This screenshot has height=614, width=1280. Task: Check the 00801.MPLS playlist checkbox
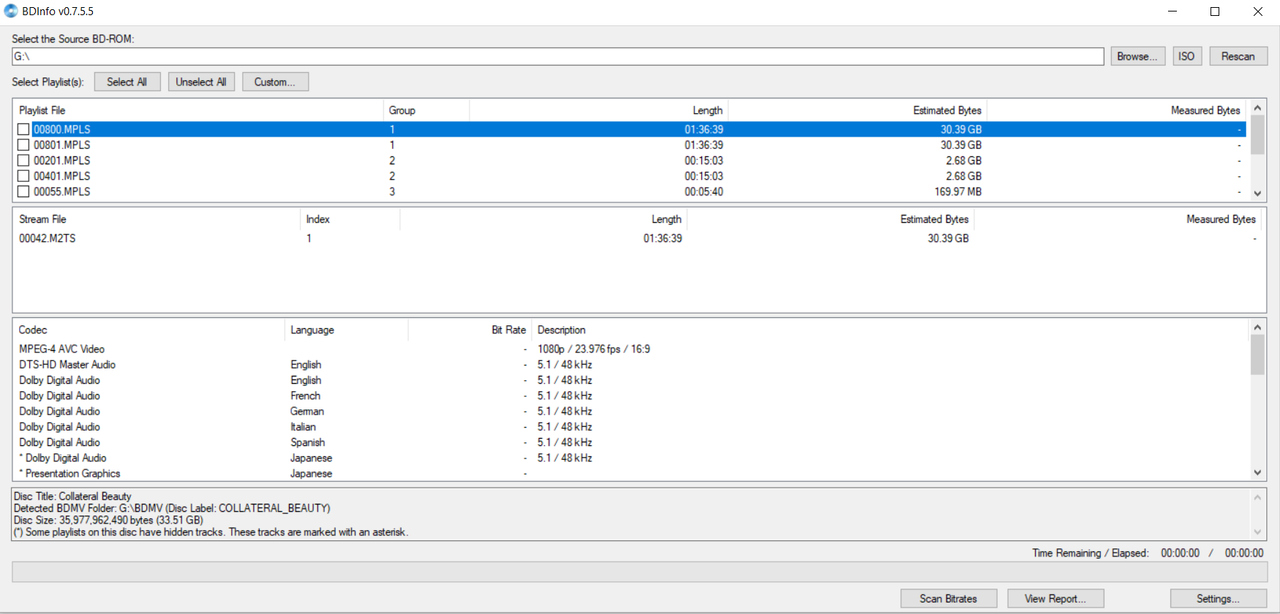(23, 145)
